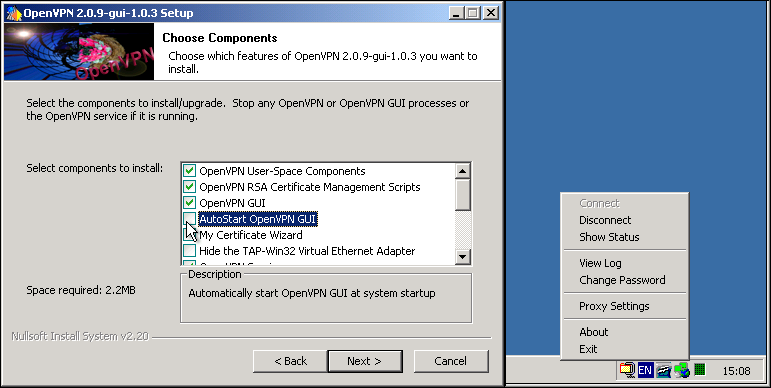Cancel the OpenVPN setup

tap(451, 361)
